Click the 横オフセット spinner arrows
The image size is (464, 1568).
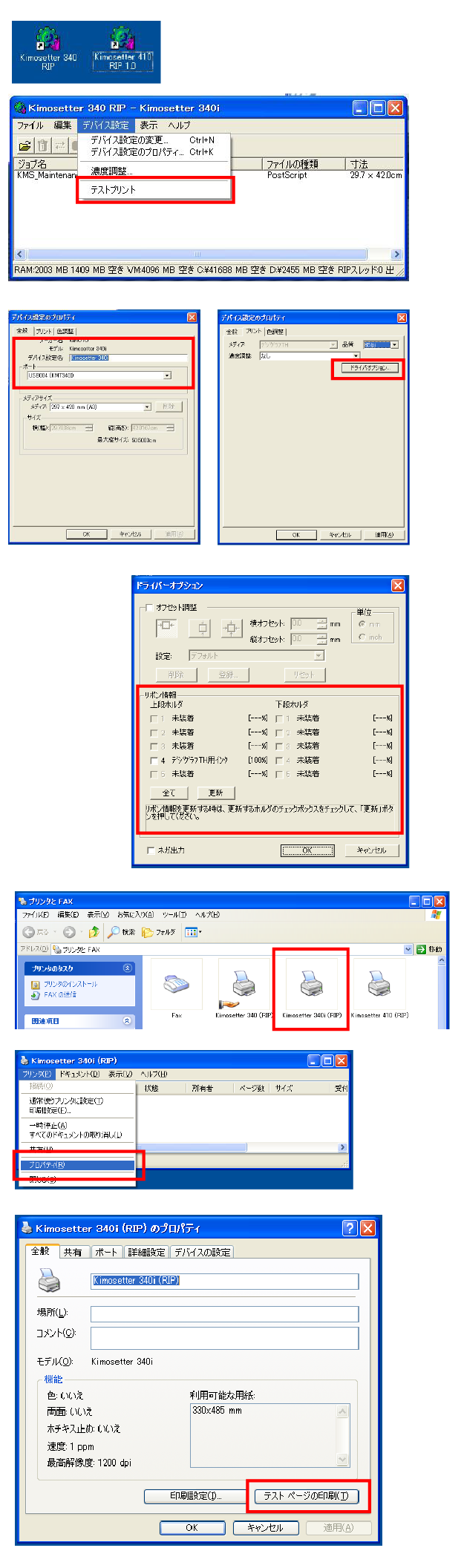pos(321,623)
